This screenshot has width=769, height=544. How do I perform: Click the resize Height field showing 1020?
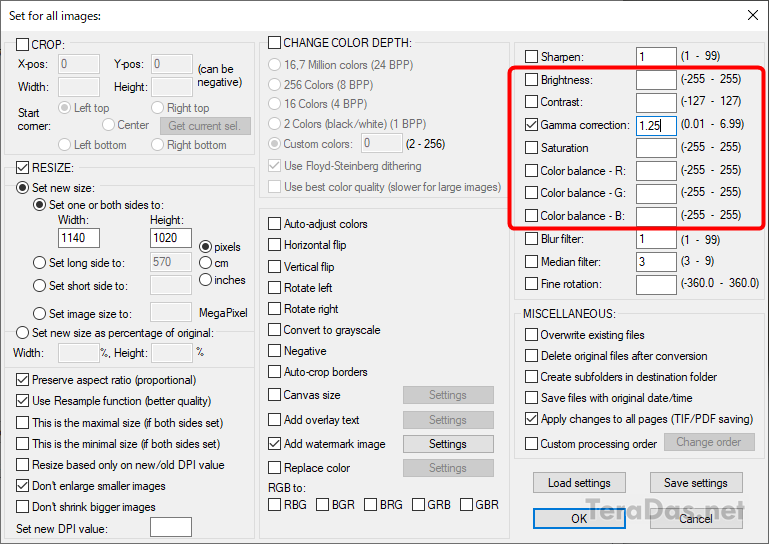click(x=171, y=238)
